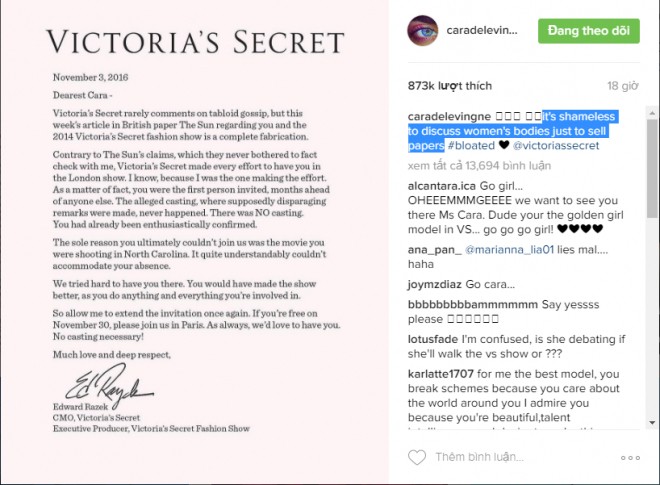Click the scrollbar down arrow
This screenshot has width=660, height=485.
tap(652, 422)
